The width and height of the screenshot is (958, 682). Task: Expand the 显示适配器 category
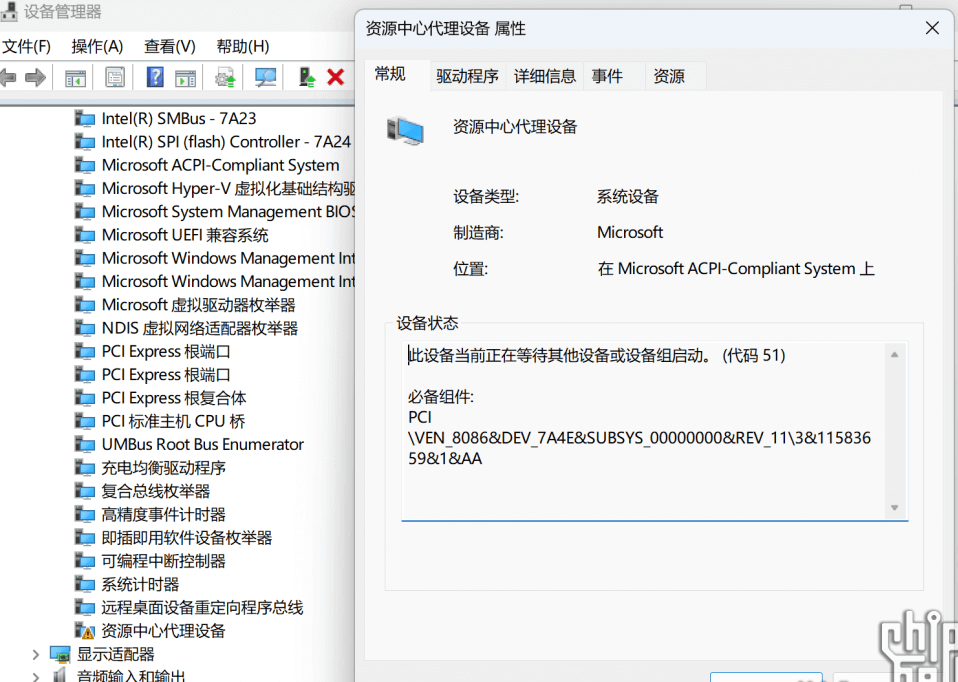click(35, 654)
